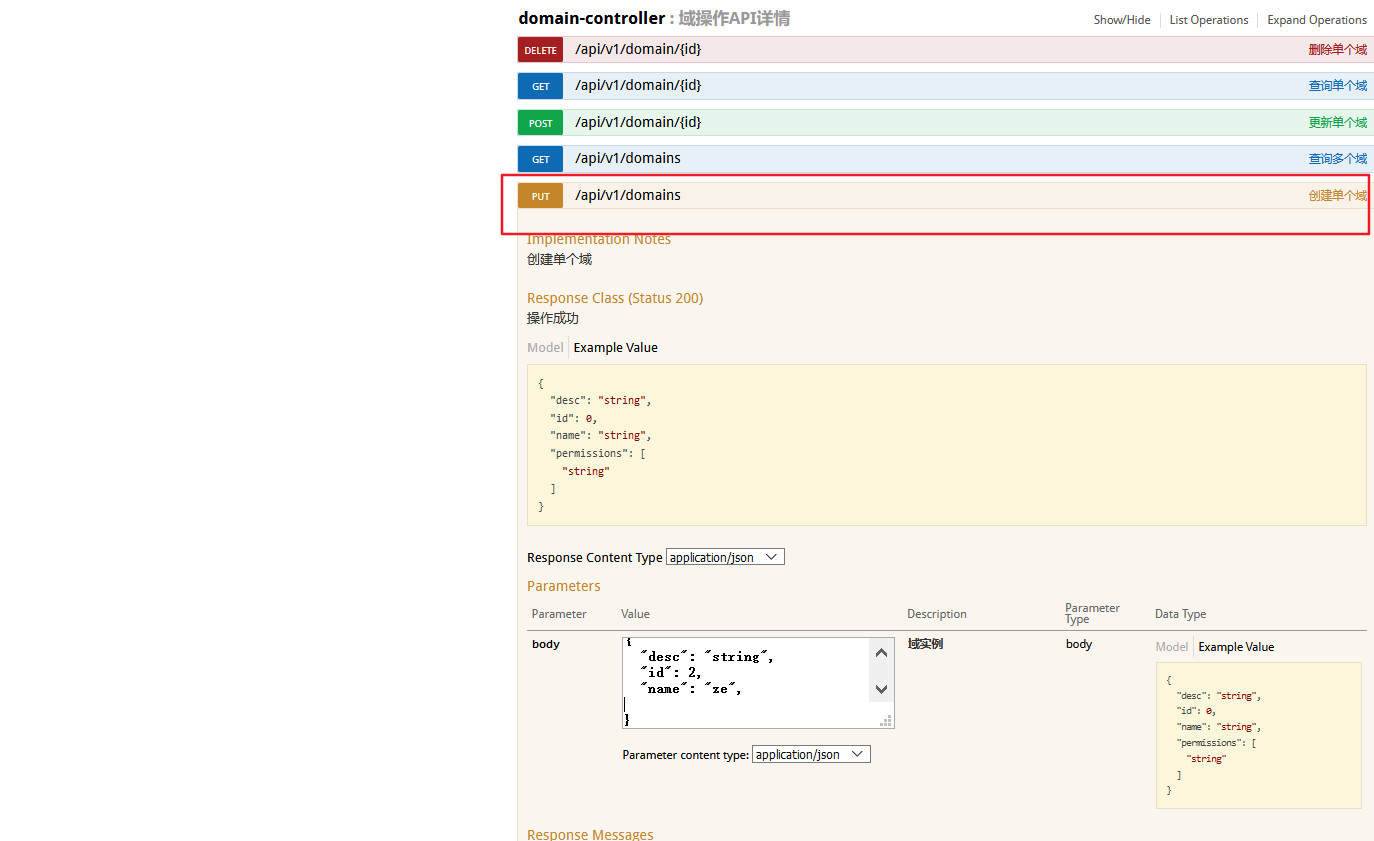The width and height of the screenshot is (1374, 841).
Task: Click the List Operations link
Action: click(1208, 20)
